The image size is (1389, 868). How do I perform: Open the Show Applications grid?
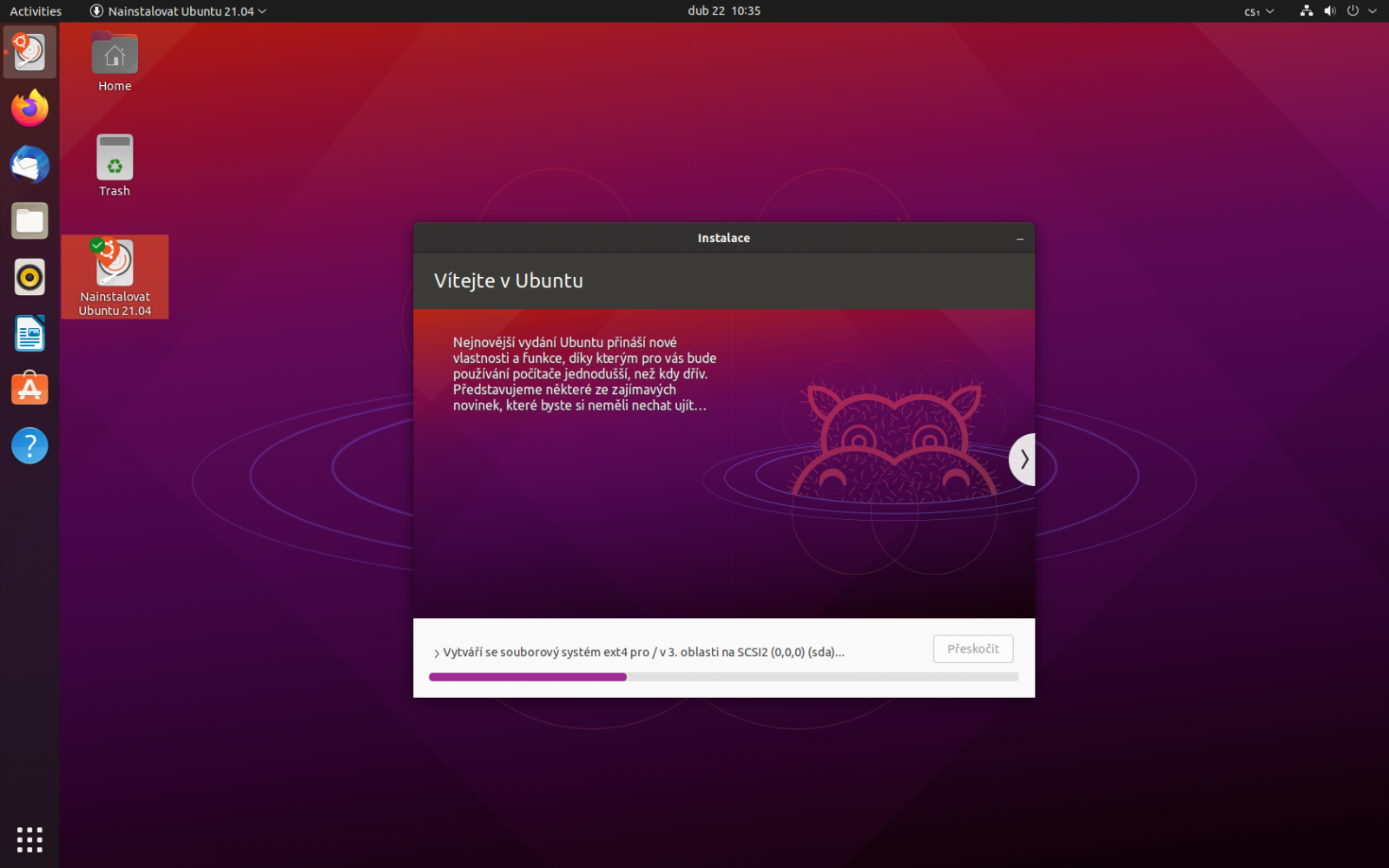pyautogui.click(x=29, y=839)
